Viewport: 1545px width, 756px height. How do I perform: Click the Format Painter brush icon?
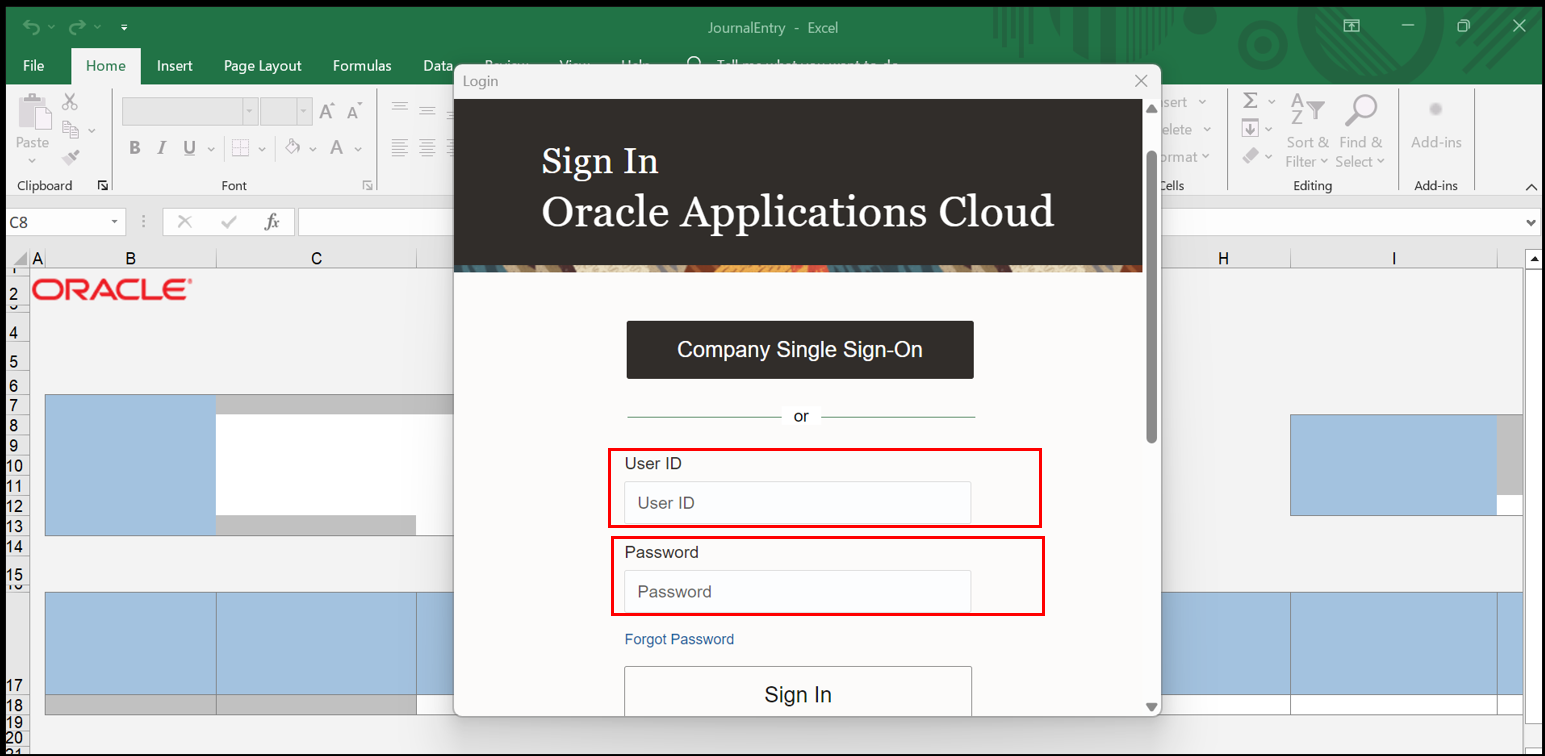pyautogui.click(x=70, y=157)
